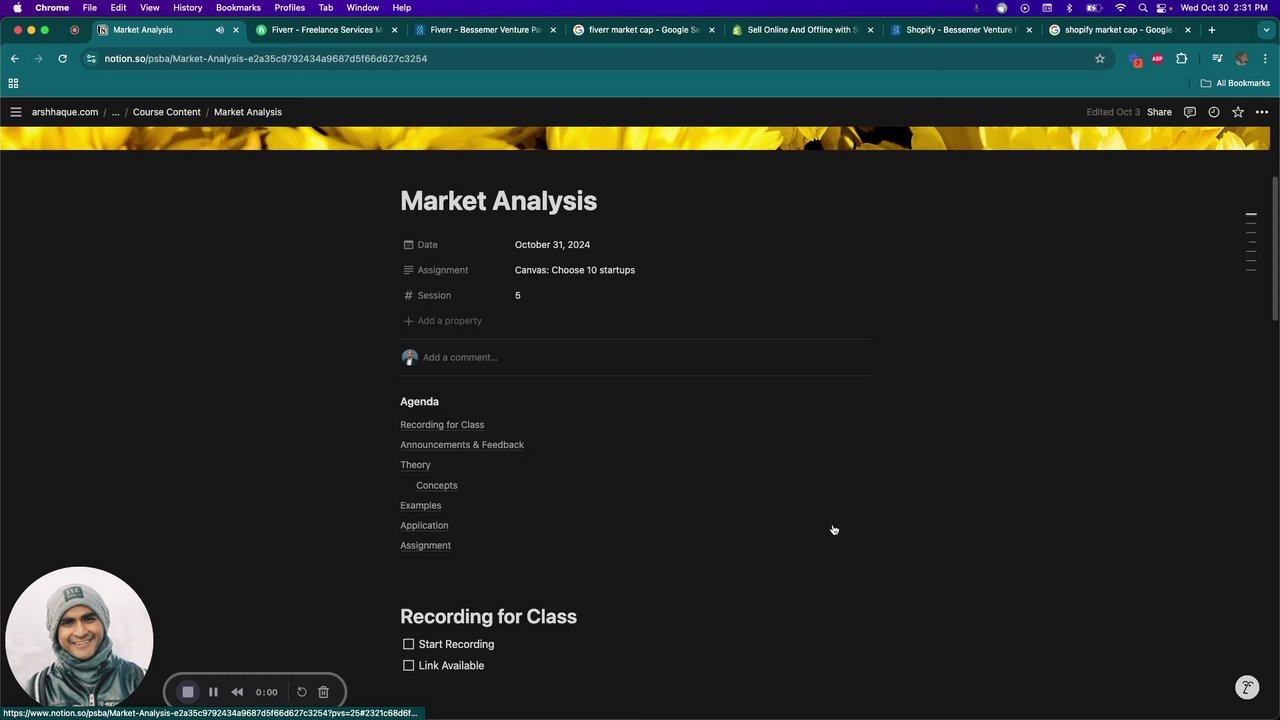This screenshot has height=720, width=1280.
Task: Open macOS Control Center
Action: click(1162, 8)
